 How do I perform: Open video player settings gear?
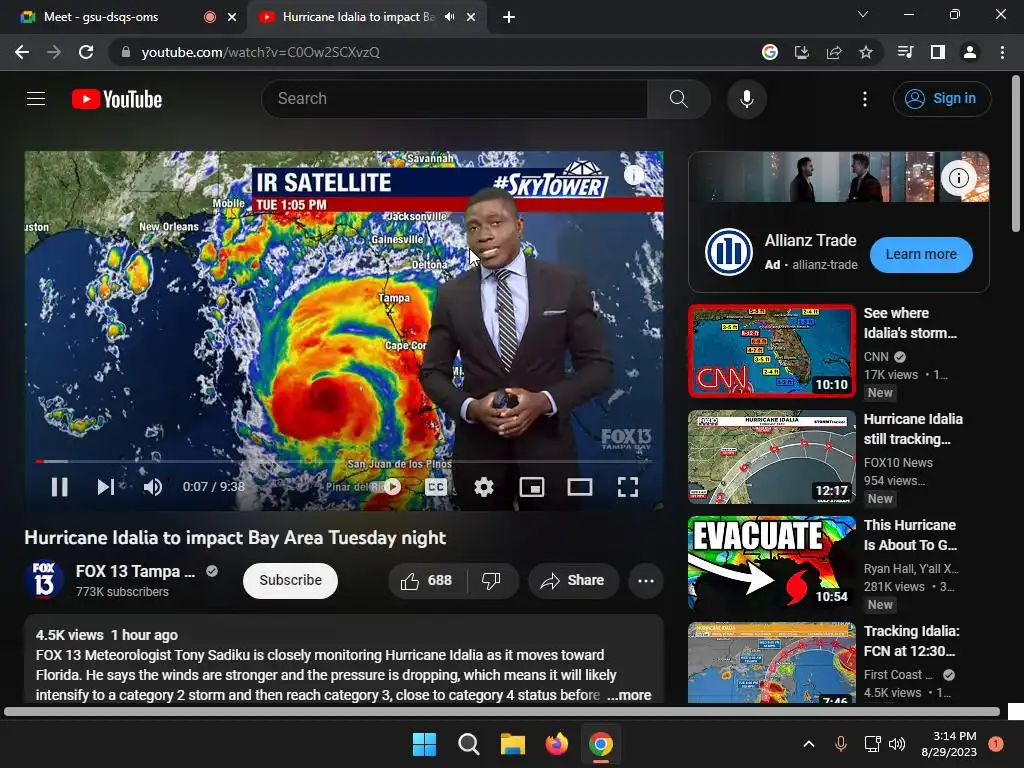click(x=483, y=487)
